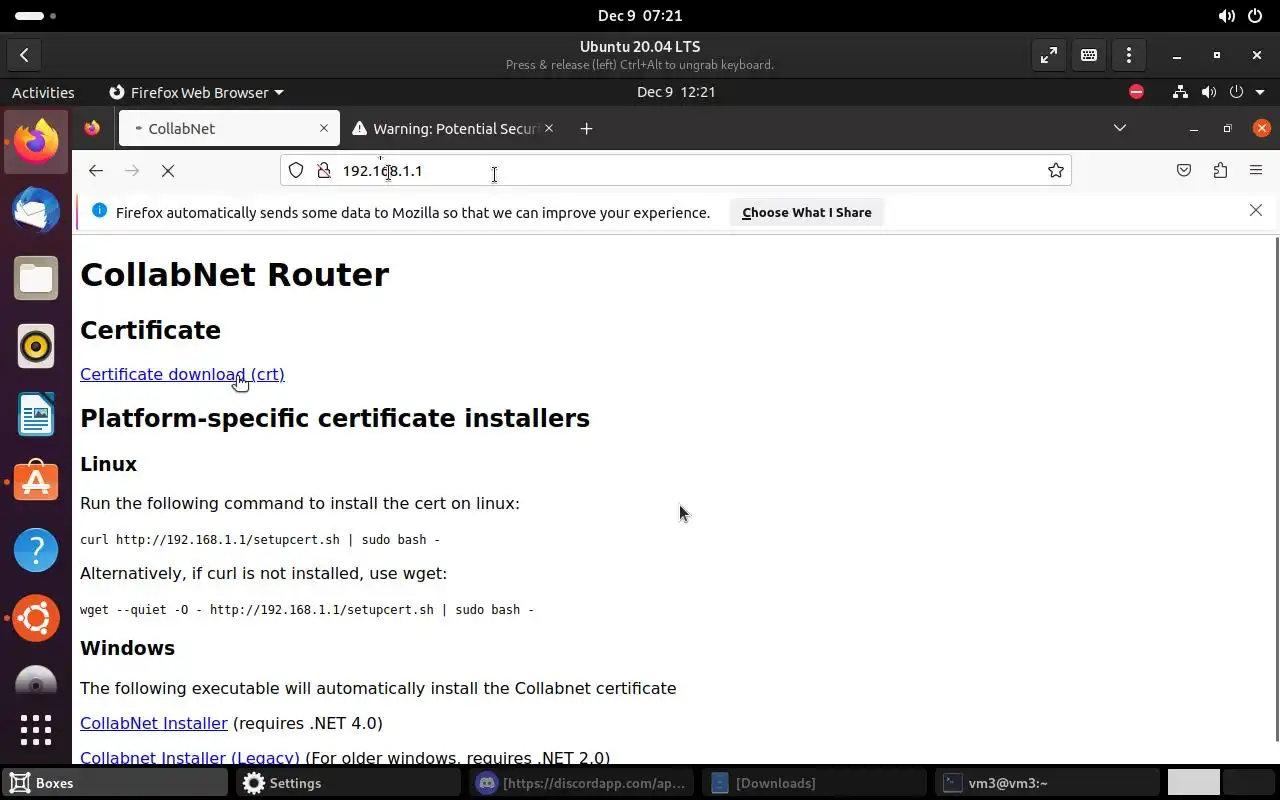Open the Firefox hamburger application menu

click(x=1256, y=171)
